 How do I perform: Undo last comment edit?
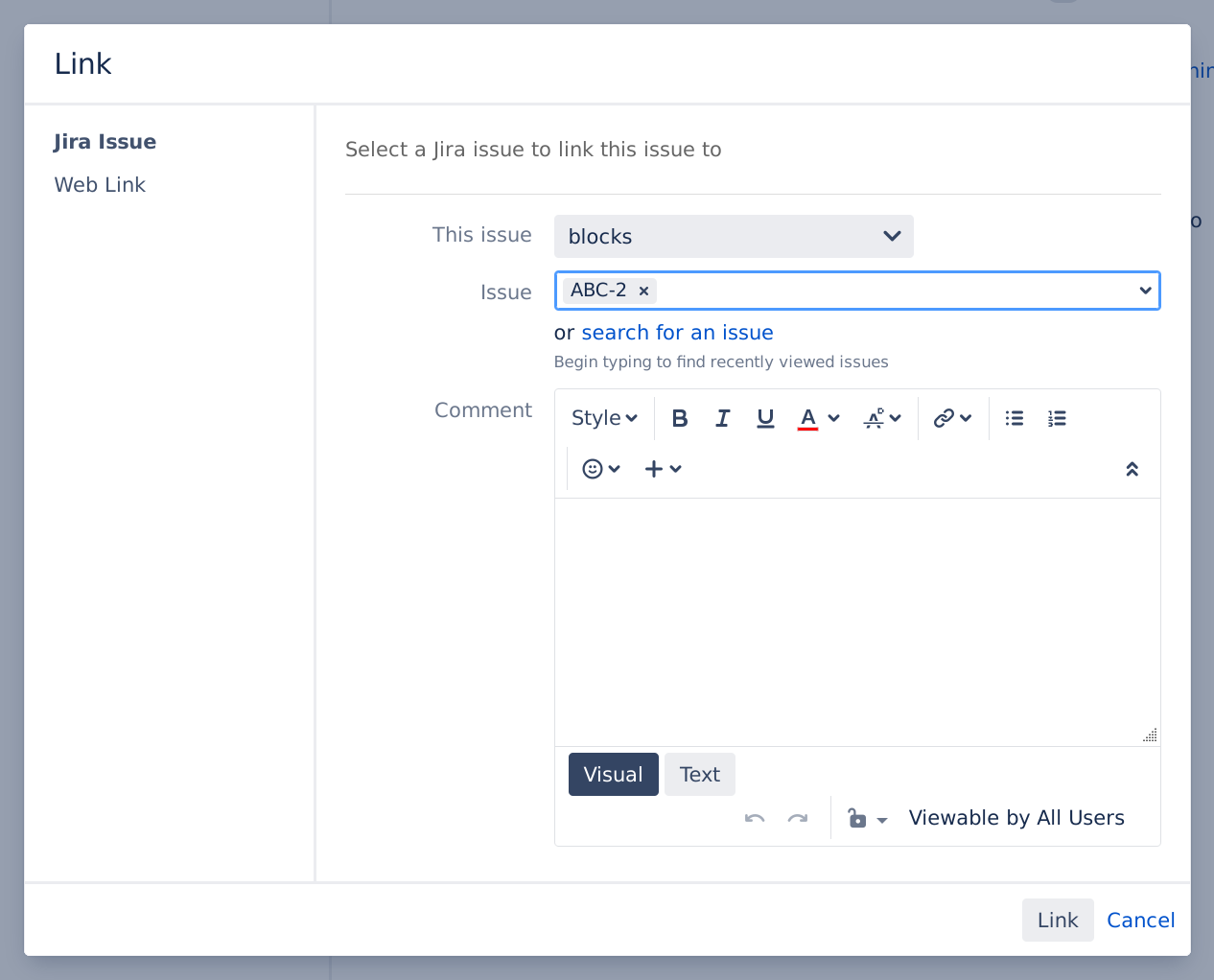tap(755, 818)
